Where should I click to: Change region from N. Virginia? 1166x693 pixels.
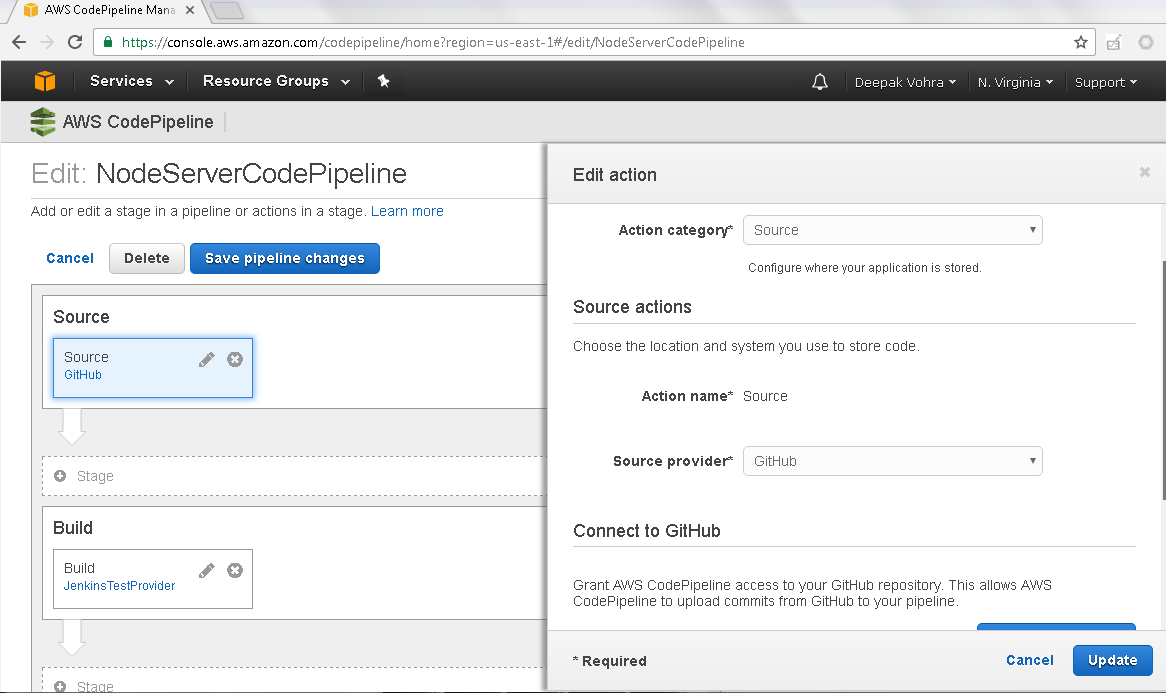[1015, 83]
